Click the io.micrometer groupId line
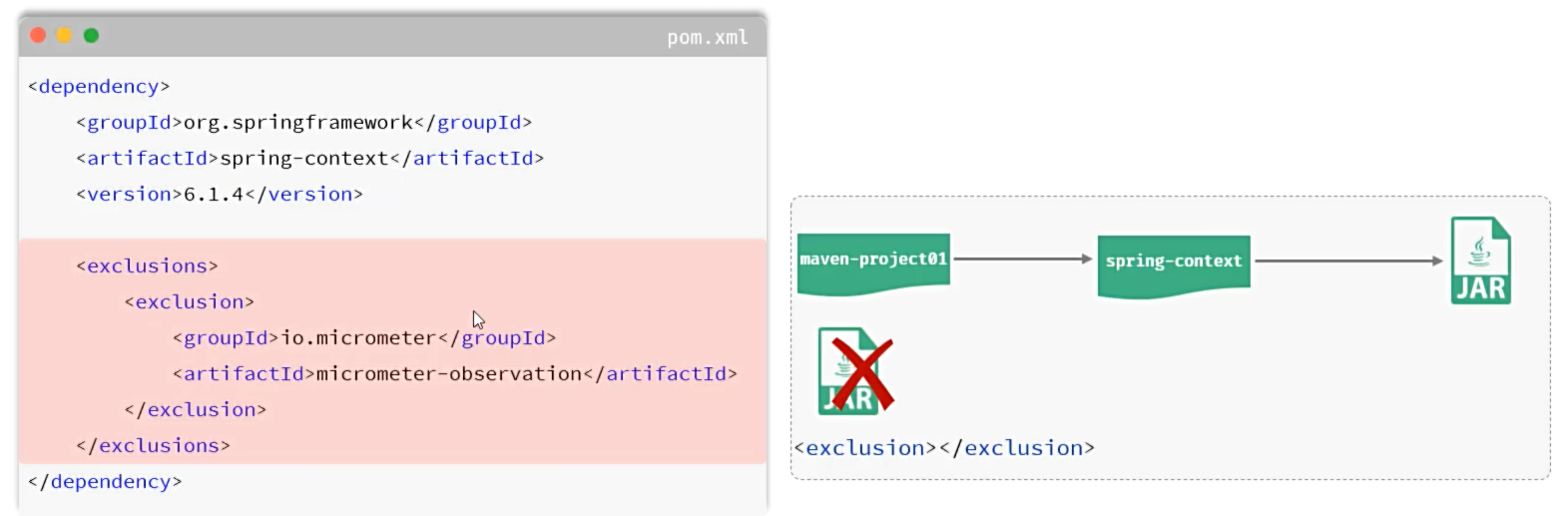 (363, 338)
